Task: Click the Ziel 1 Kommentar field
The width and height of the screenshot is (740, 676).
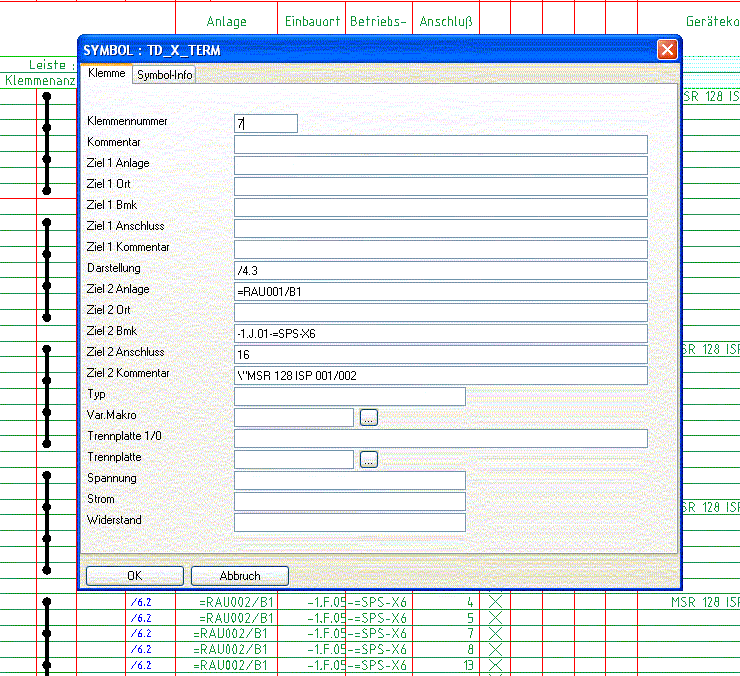Action: click(x=441, y=250)
